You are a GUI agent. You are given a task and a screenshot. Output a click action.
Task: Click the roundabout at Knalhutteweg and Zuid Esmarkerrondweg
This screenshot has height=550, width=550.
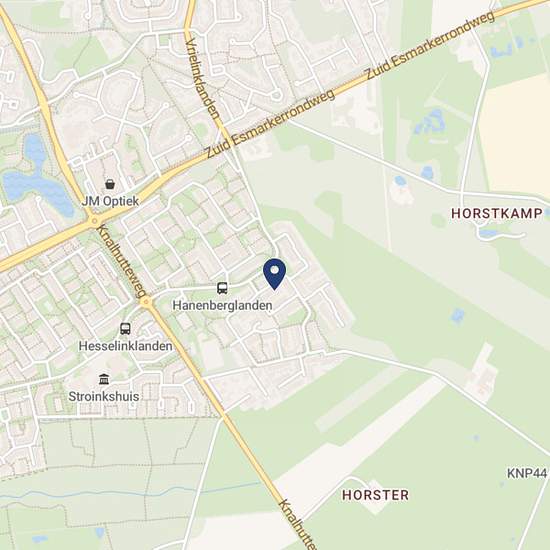point(94,221)
